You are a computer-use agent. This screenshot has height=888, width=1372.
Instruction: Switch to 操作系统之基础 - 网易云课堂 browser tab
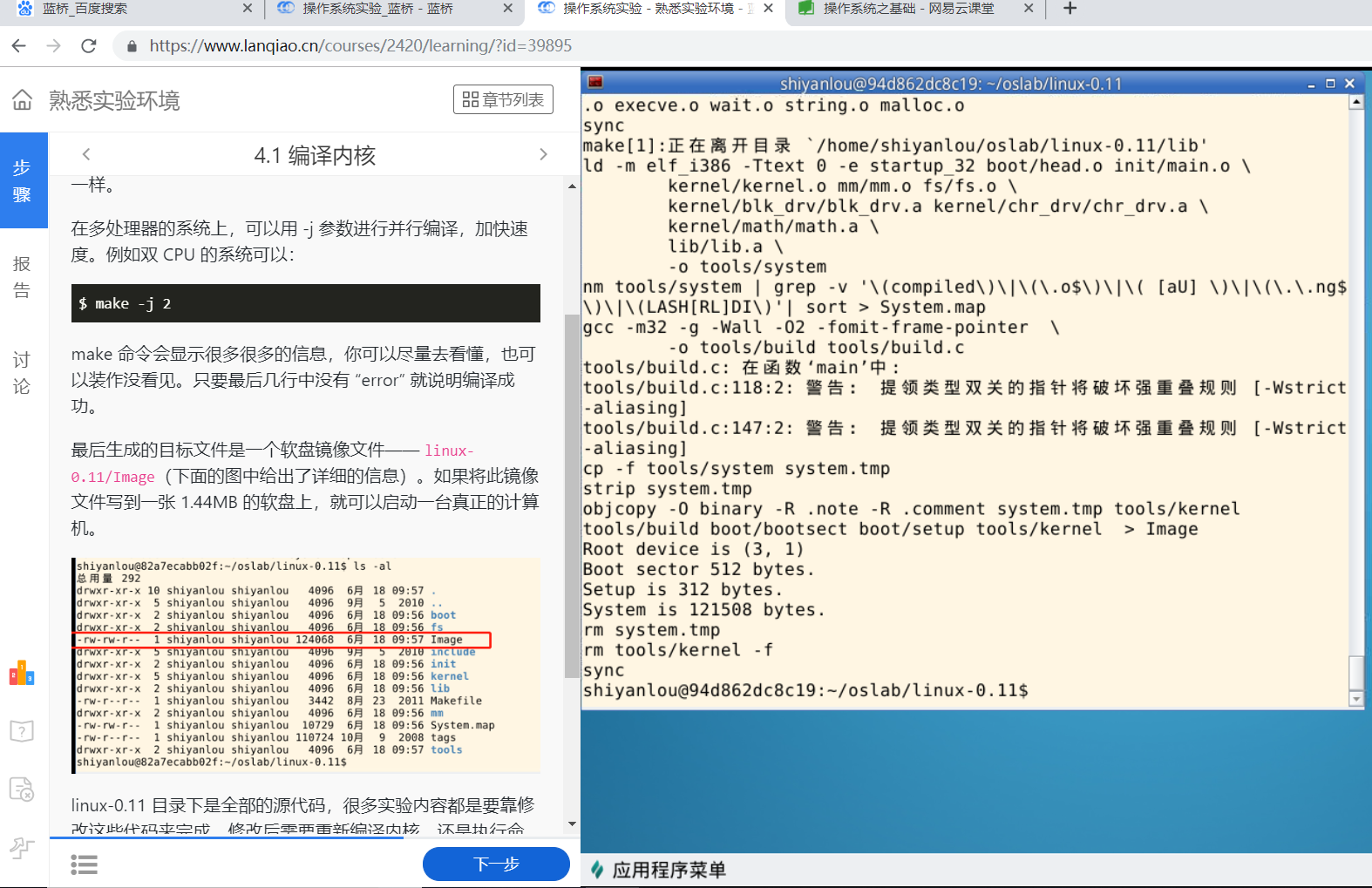(x=907, y=9)
